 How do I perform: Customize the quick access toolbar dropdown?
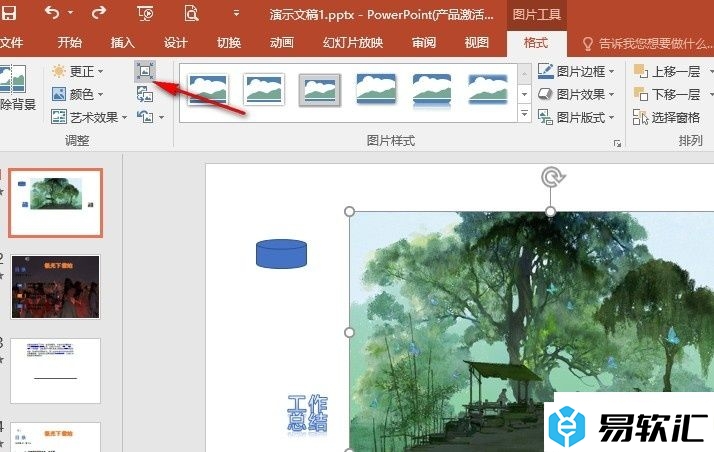click(236, 13)
